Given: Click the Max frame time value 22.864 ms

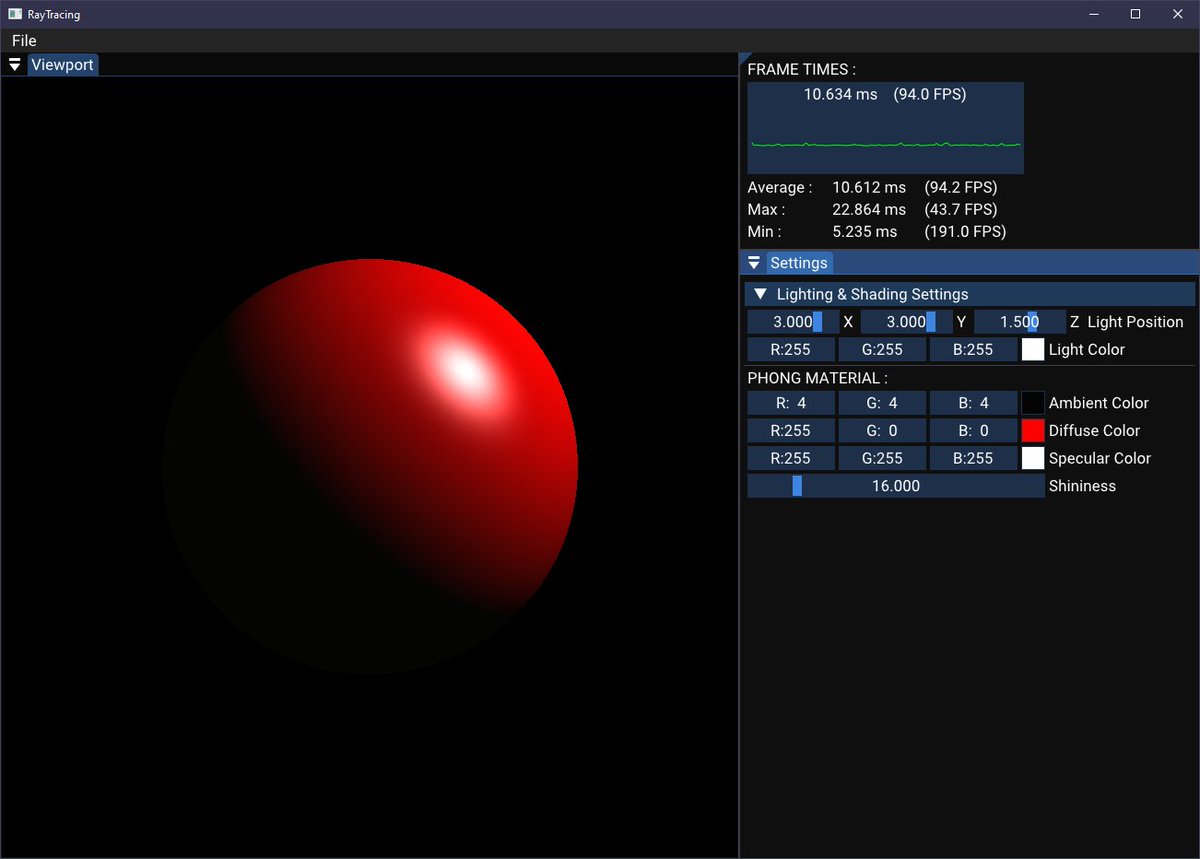Looking at the screenshot, I should 869,209.
